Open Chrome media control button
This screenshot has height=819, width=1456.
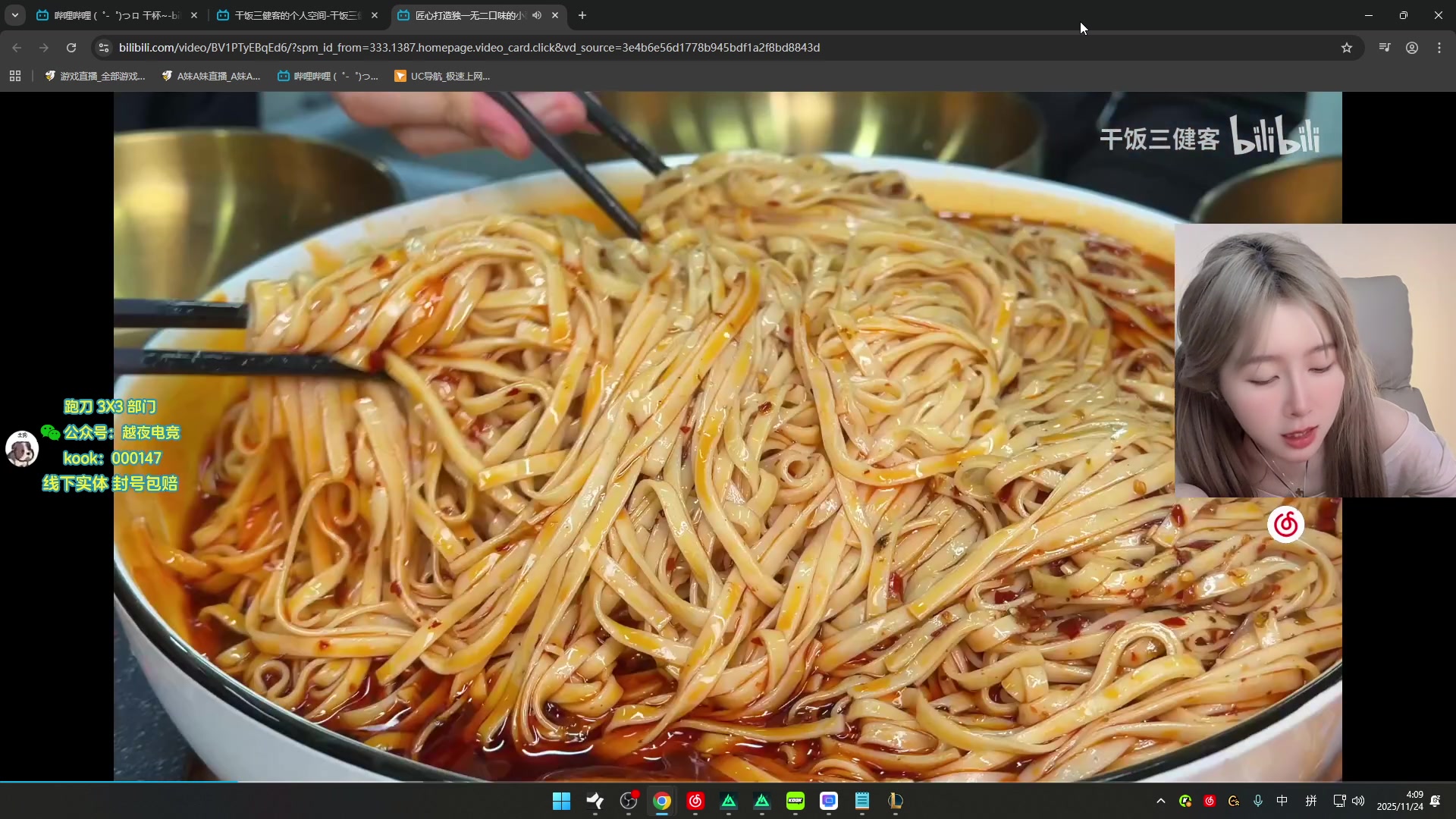[1385, 48]
